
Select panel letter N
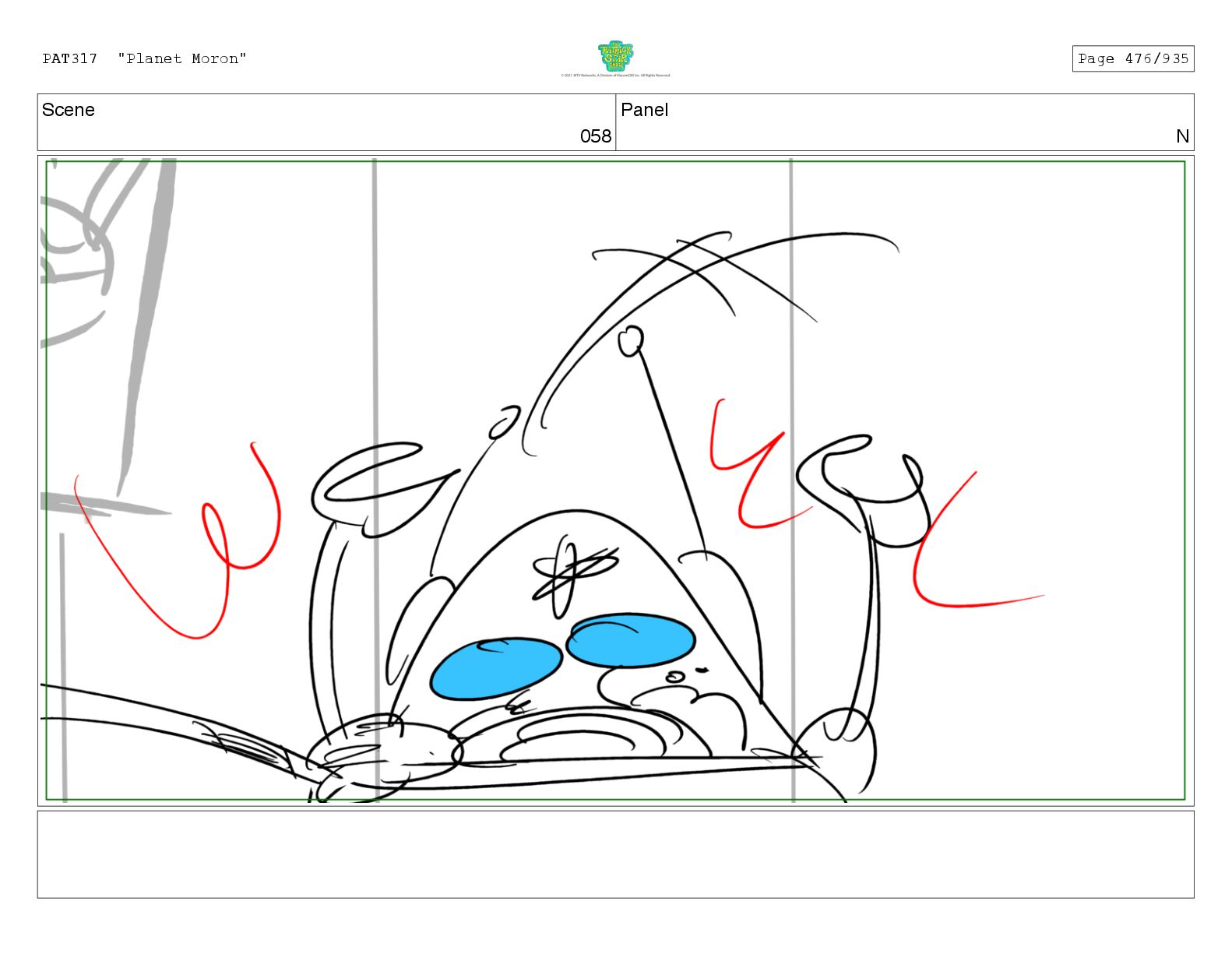(x=1182, y=136)
